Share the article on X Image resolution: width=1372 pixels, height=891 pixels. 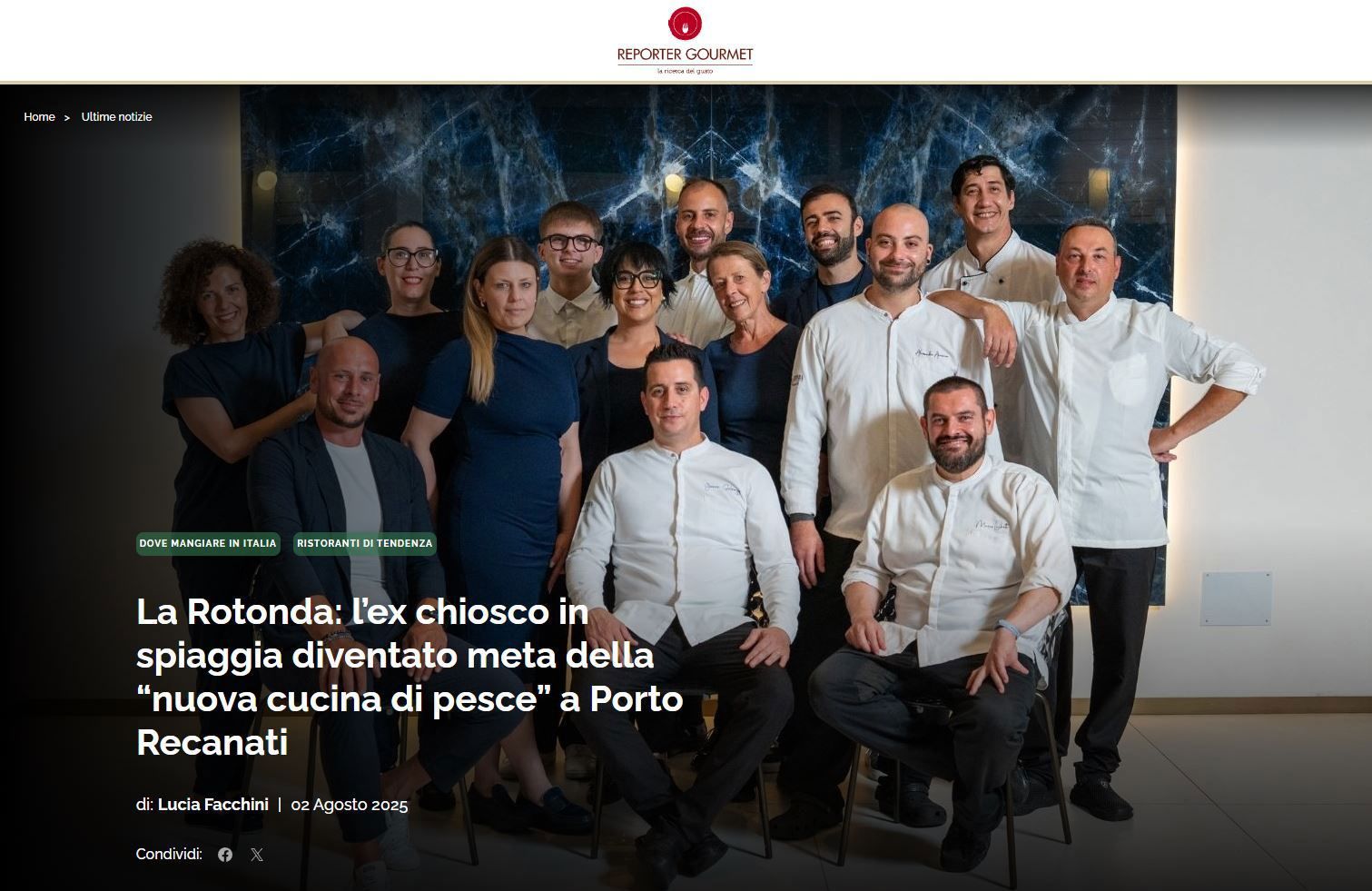point(257,855)
